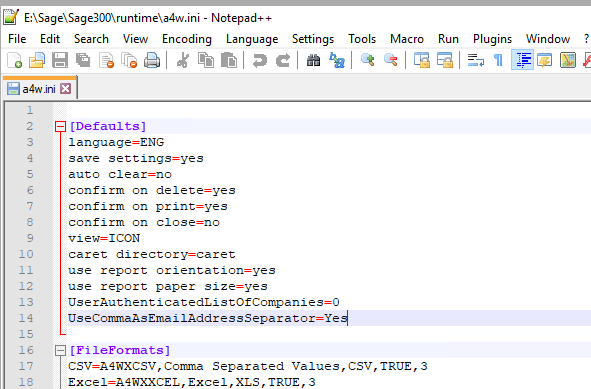Toggle synchronize horizontal scrolling icon

[445, 60]
